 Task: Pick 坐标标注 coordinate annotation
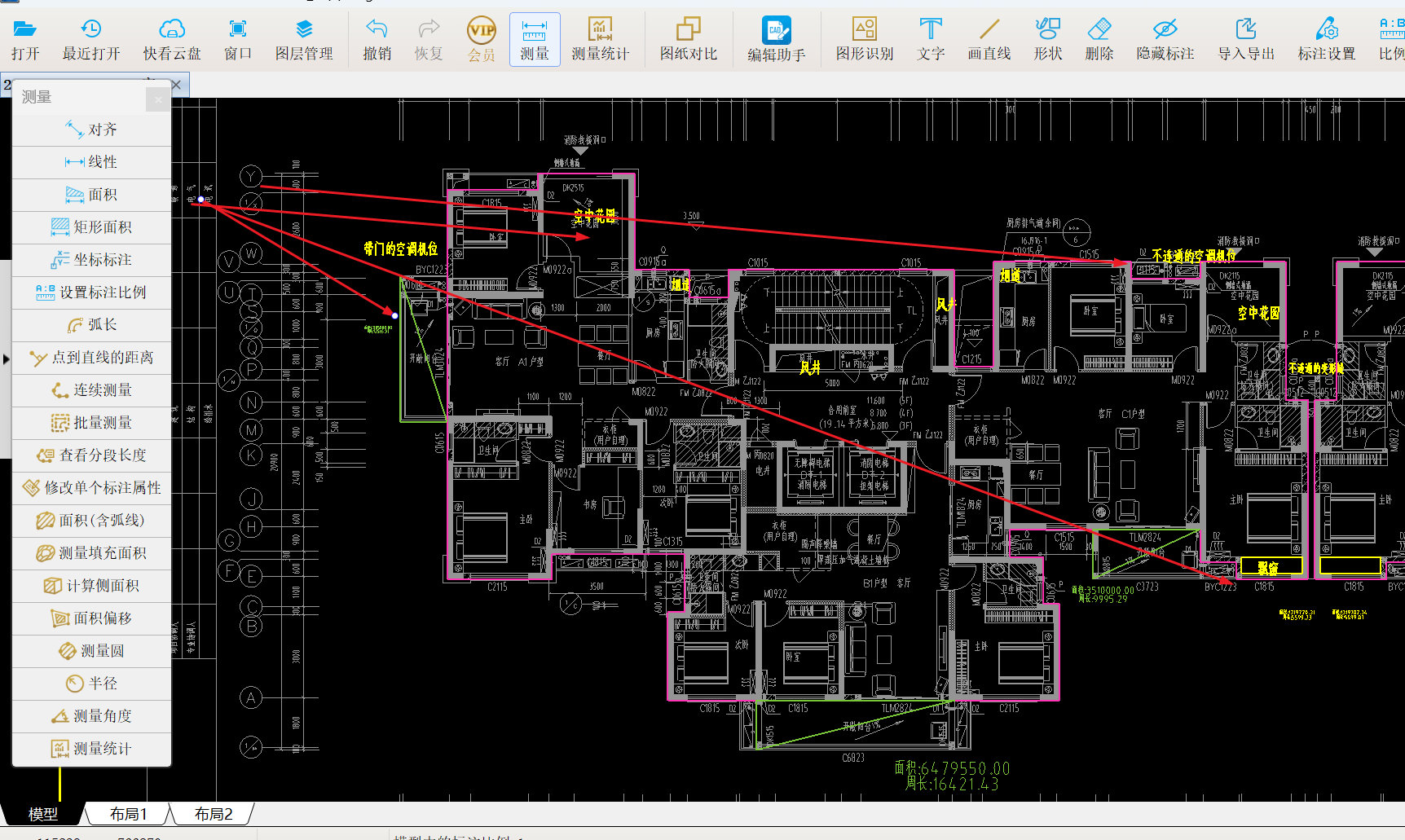[92, 260]
